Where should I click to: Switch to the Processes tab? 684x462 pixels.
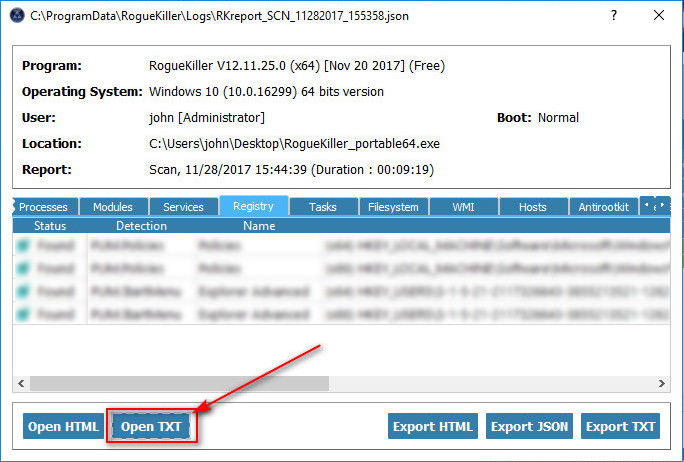pos(43,207)
